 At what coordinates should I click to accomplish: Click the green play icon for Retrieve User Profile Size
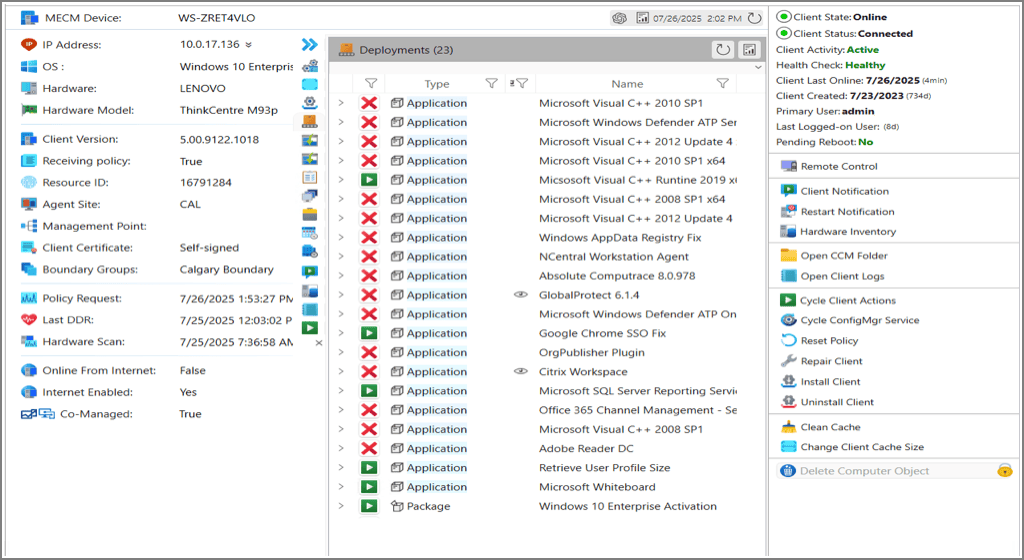(x=369, y=468)
